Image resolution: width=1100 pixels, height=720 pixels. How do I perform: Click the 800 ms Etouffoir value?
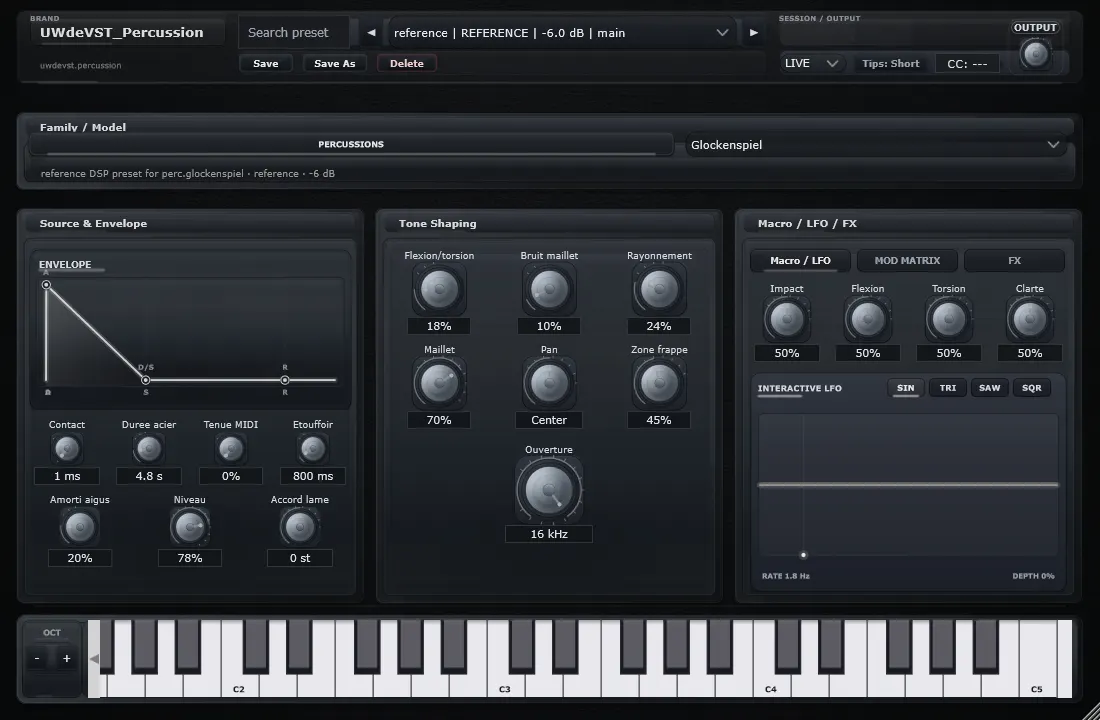coord(313,476)
